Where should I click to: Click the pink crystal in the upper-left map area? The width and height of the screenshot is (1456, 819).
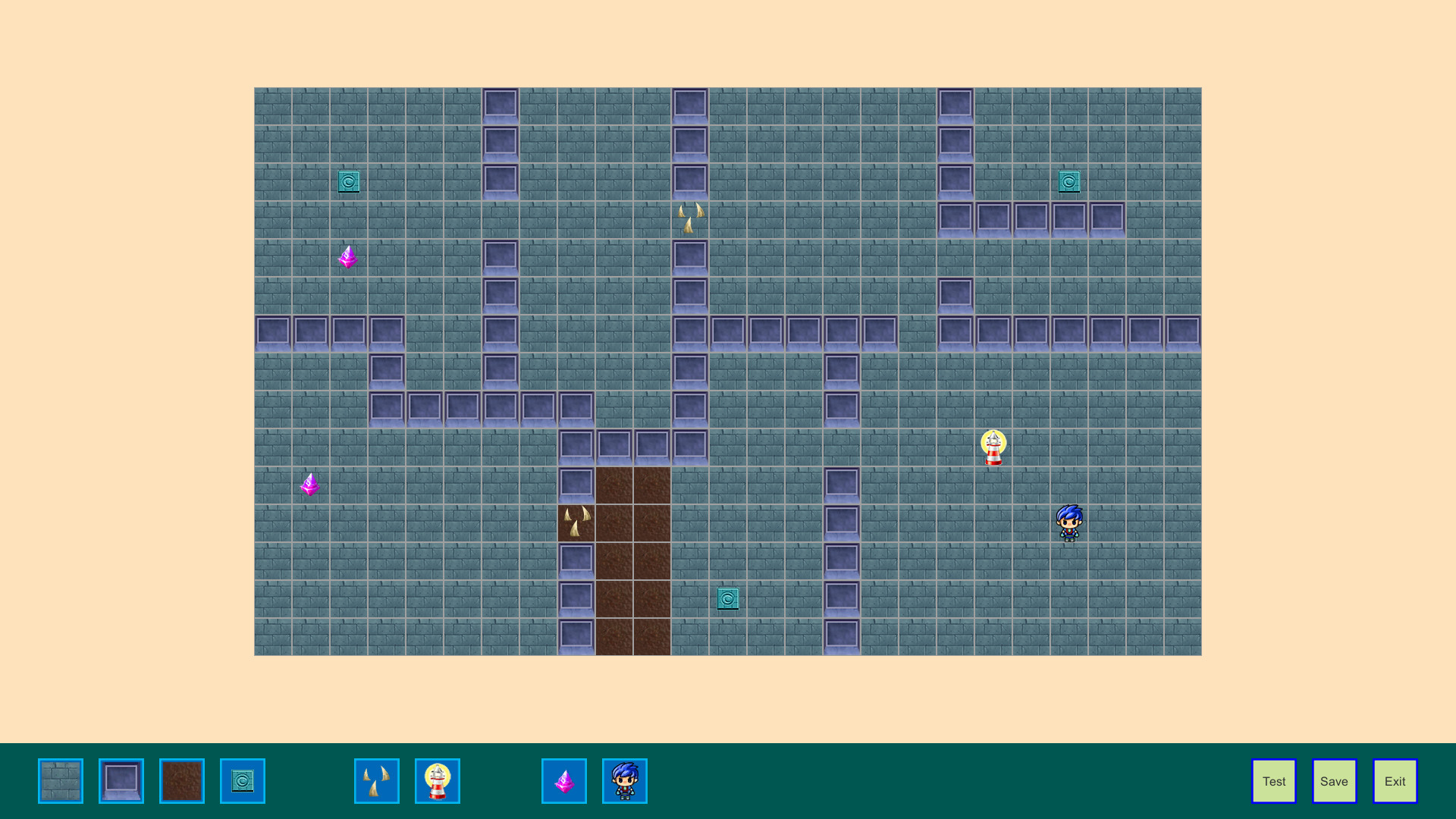tap(348, 257)
